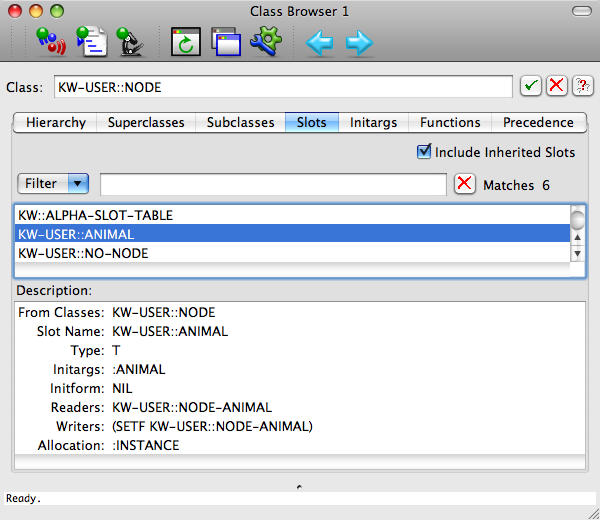The width and height of the screenshot is (600, 520).
Task: Click the Find Source document icon
Action: [91, 42]
